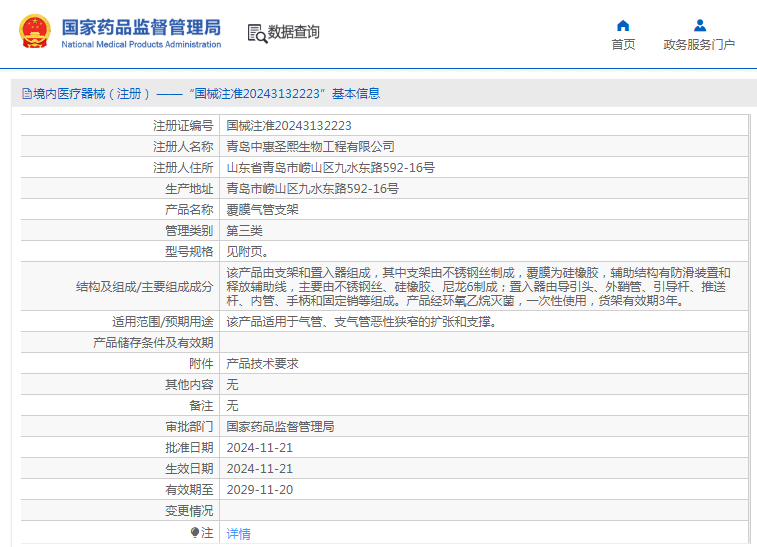
Task: Select expiry date 2029-11-20
Action: pos(260,490)
